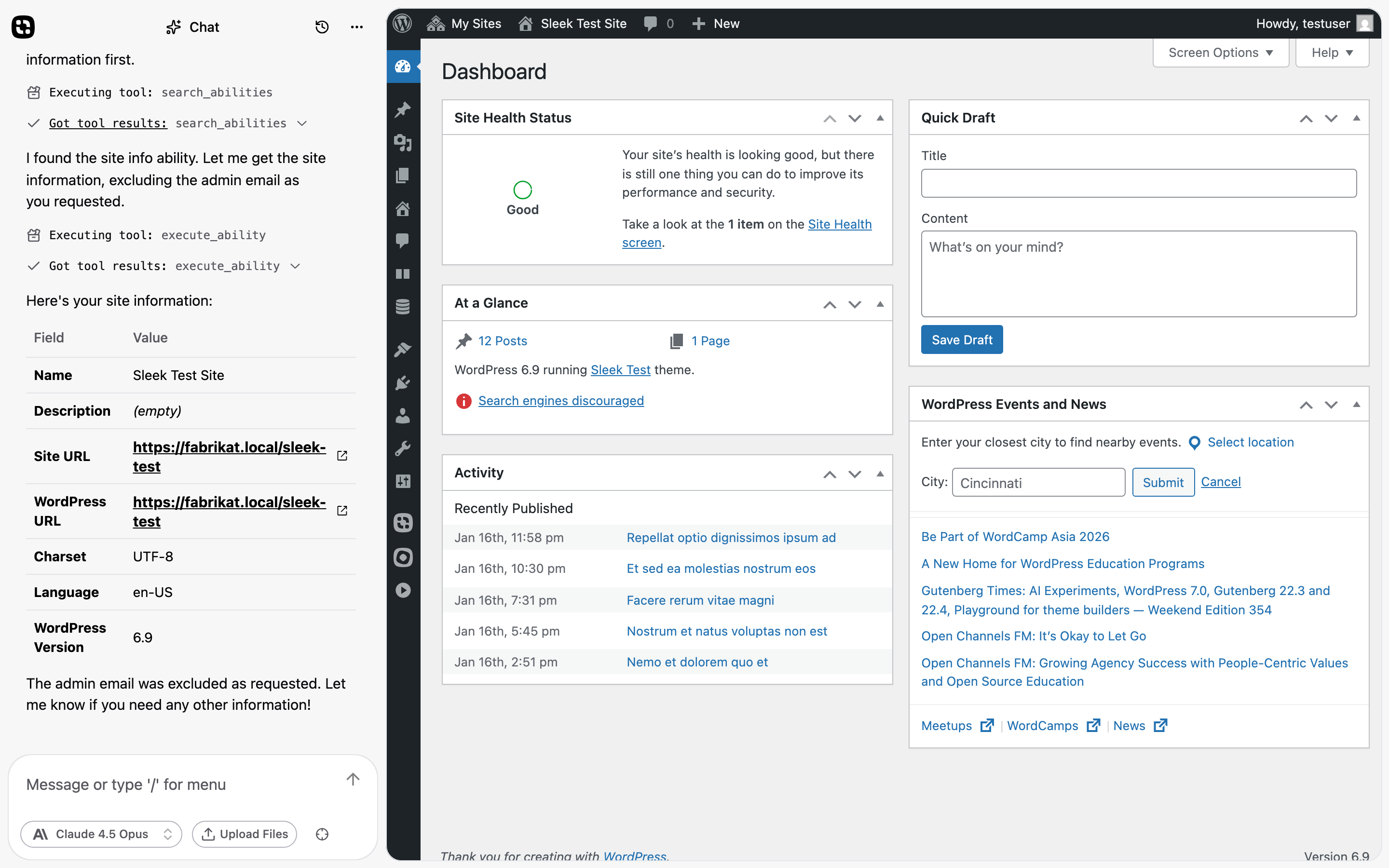Select the Posts pin icon in the sidebar
This screenshot has width=1389, height=868.
[x=404, y=109]
